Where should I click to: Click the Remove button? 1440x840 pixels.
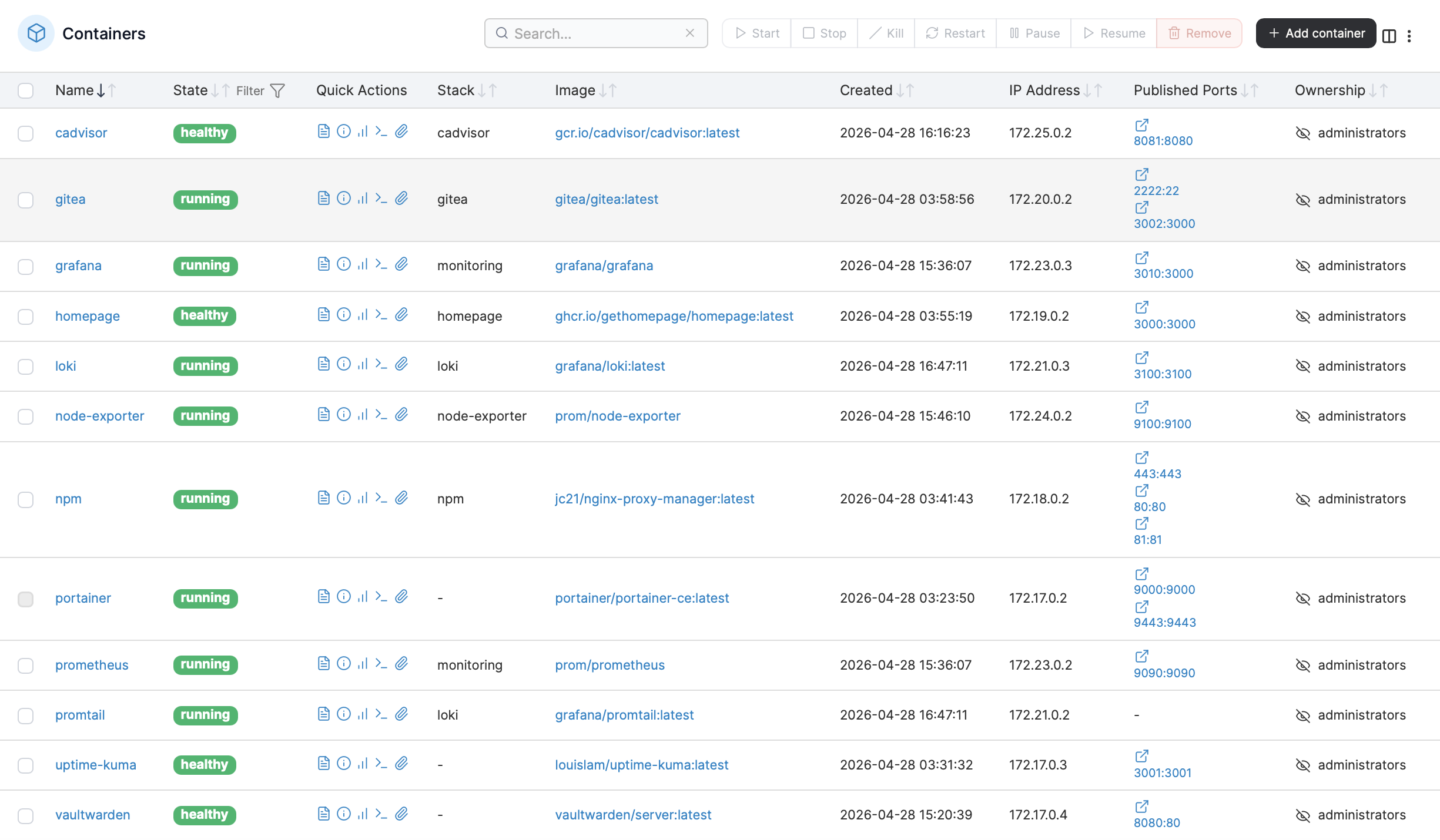click(1199, 33)
